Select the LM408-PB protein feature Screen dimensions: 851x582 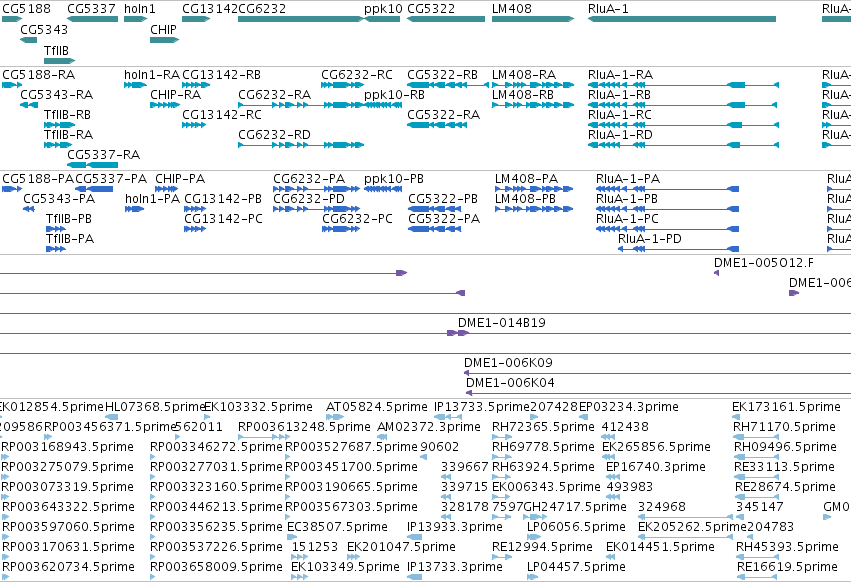pos(534,209)
